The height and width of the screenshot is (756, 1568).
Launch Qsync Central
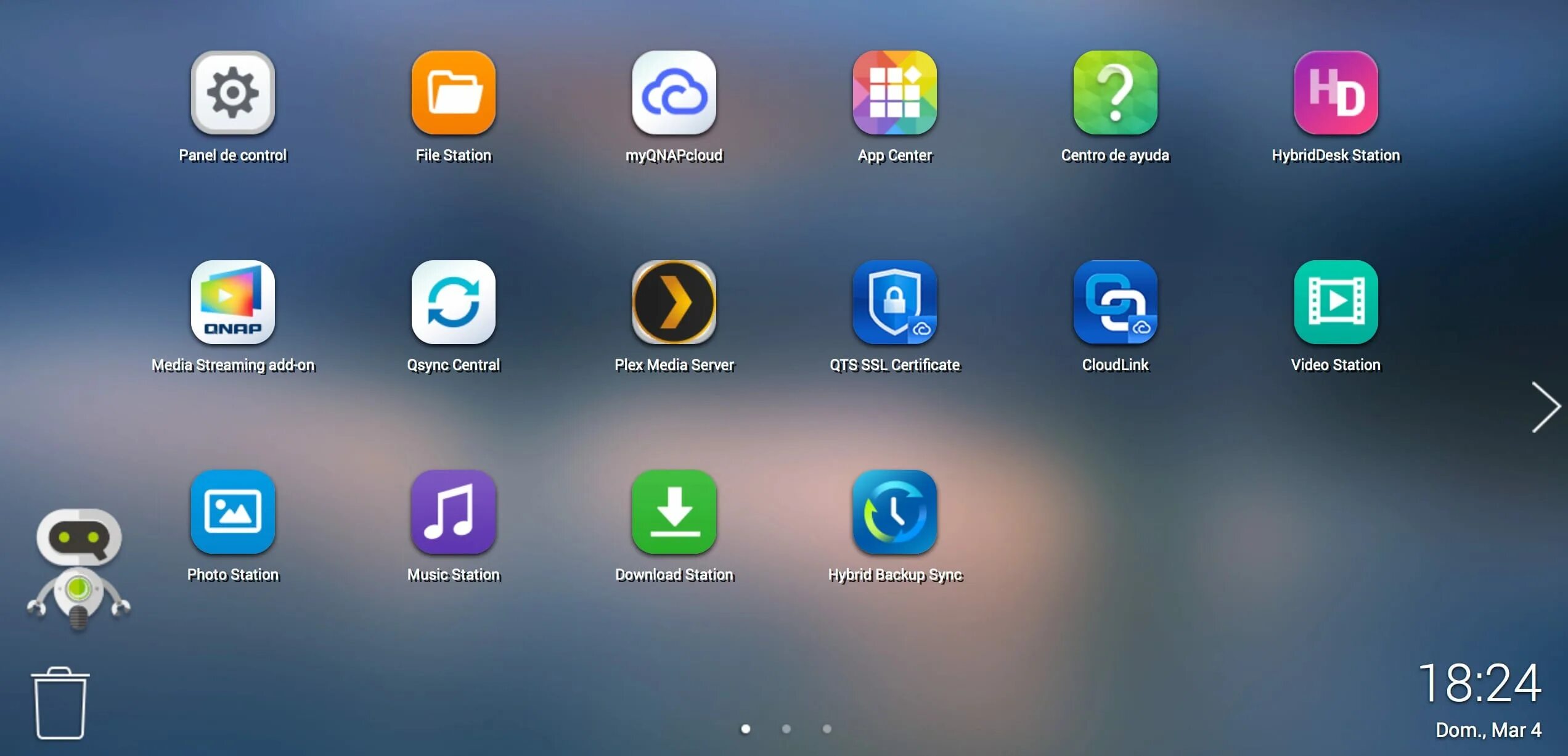point(453,302)
